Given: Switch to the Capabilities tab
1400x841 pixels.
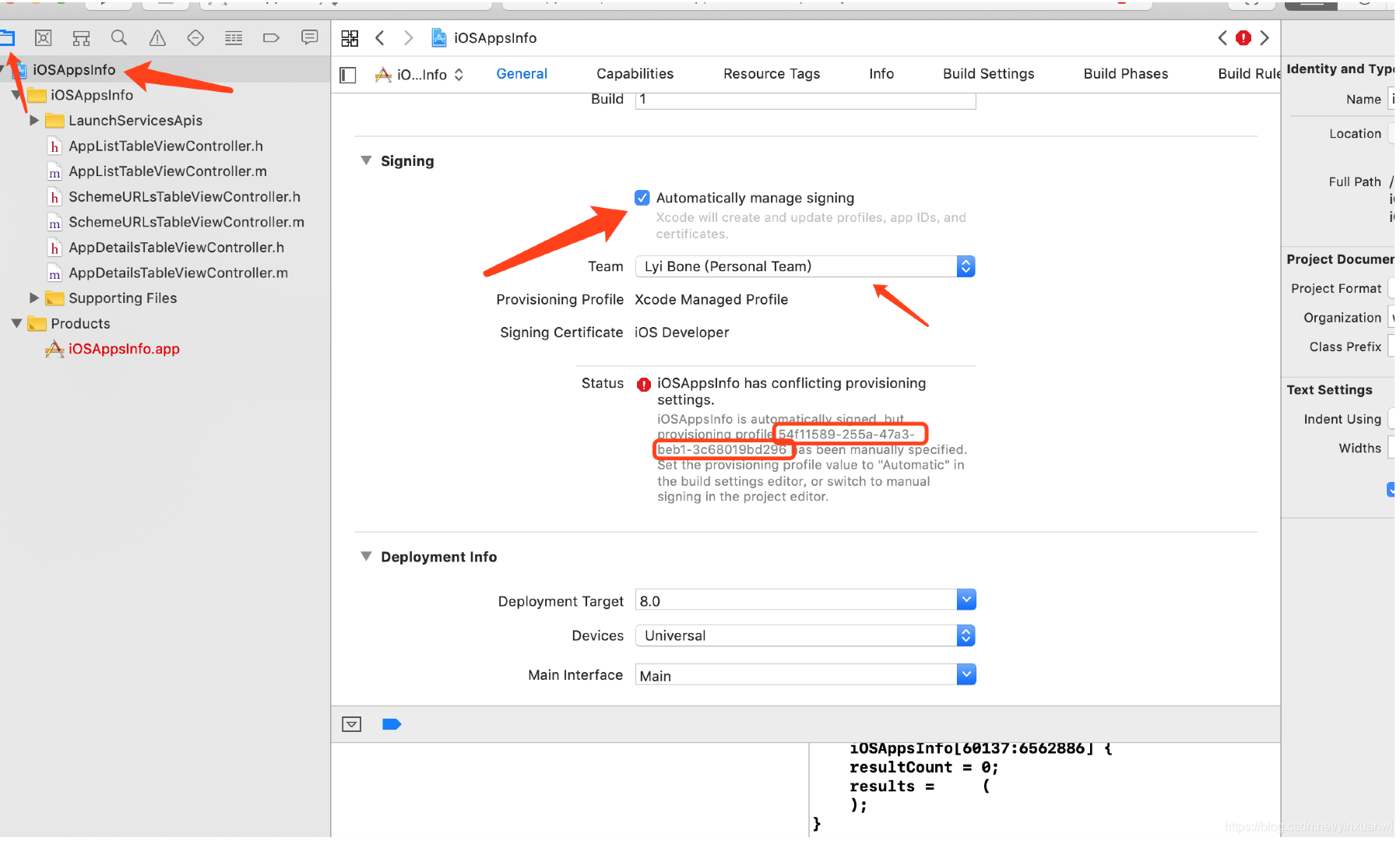Looking at the screenshot, I should coord(635,74).
